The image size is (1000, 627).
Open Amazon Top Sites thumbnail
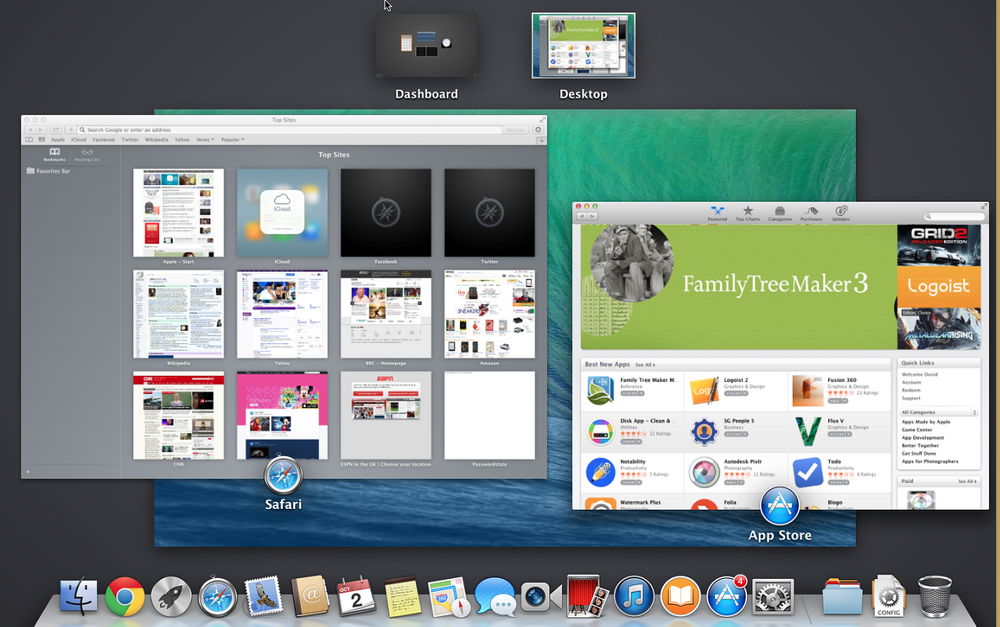coord(490,314)
